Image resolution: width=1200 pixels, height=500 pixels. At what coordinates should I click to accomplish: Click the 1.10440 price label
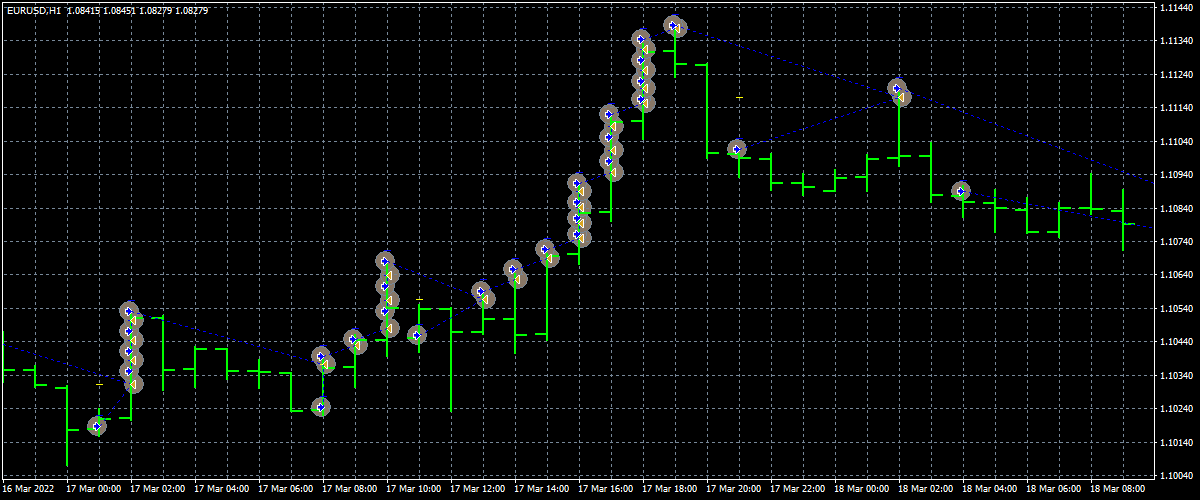click(x=1176, y=342)
